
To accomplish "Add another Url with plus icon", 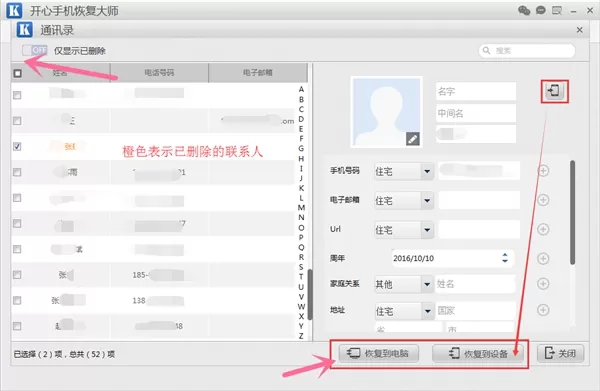I will point(543,229).
